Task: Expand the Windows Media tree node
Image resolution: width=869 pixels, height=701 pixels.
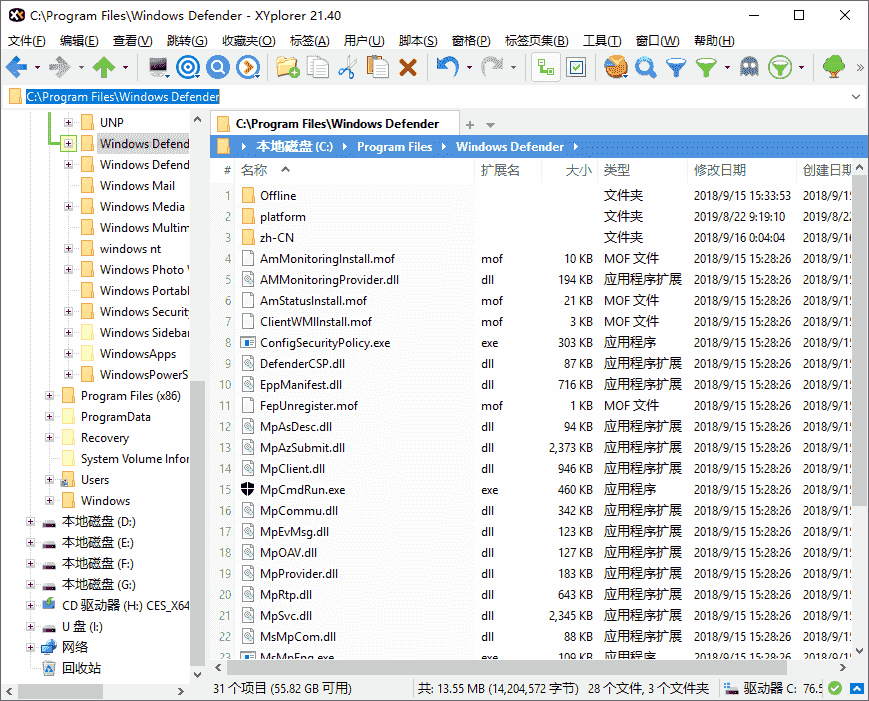Action: (68, 207)
